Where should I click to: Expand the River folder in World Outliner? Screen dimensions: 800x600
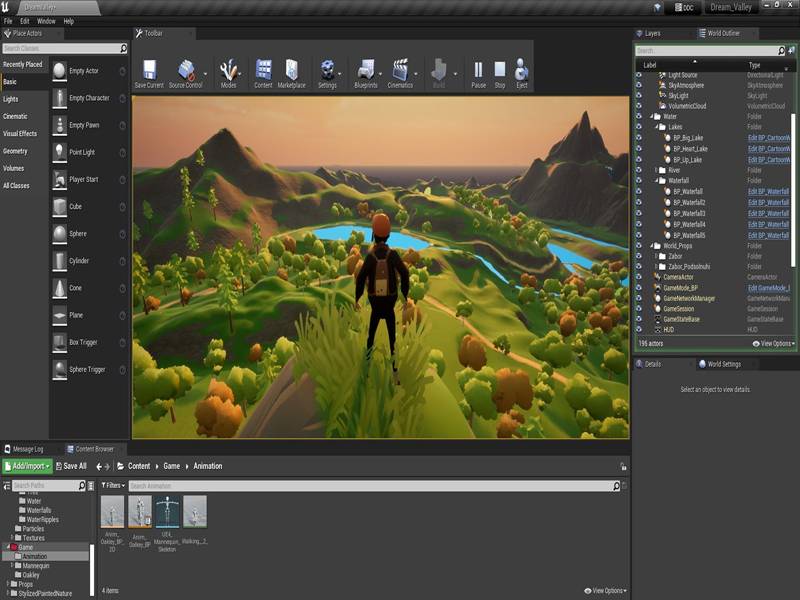[657, 169]
